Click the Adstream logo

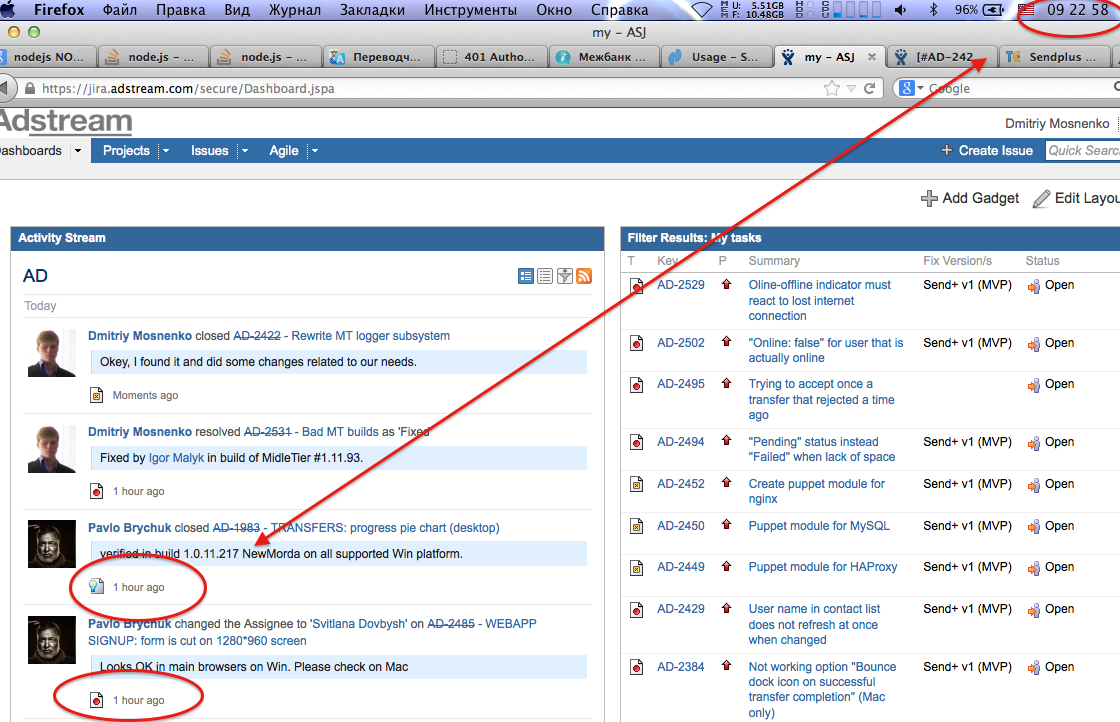(66, 122)
